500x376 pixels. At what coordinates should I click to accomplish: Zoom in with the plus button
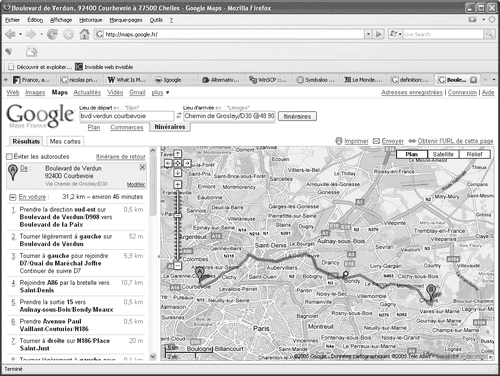(178, 184)
